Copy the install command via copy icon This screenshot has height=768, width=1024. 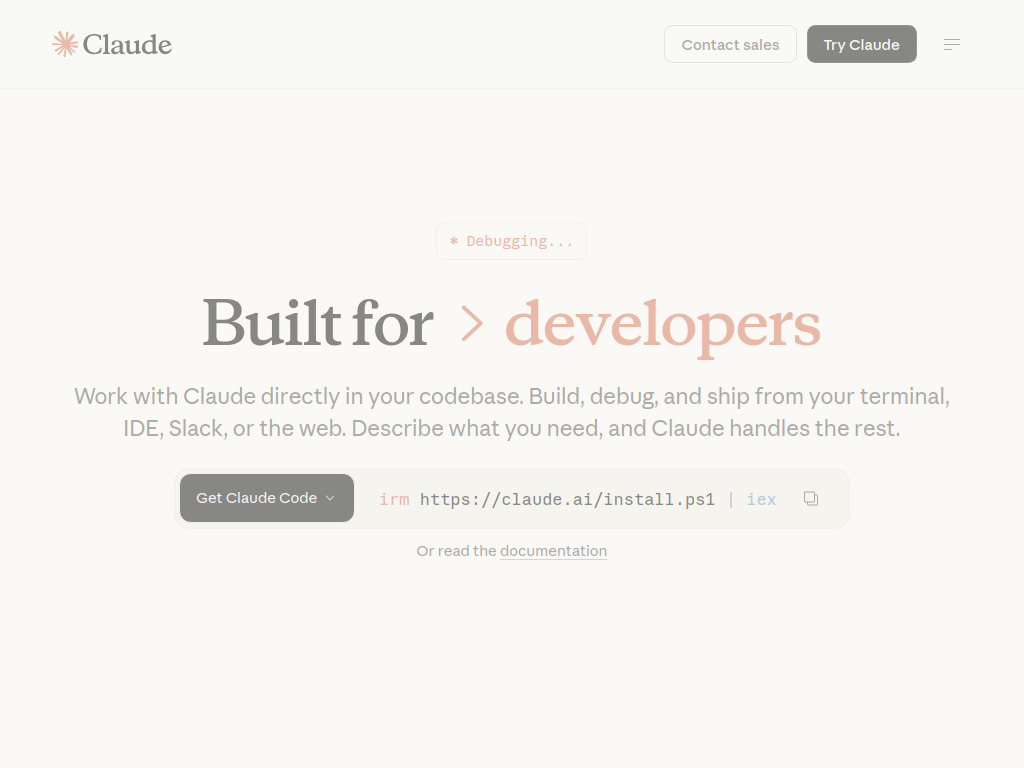(x=811, y=498)
